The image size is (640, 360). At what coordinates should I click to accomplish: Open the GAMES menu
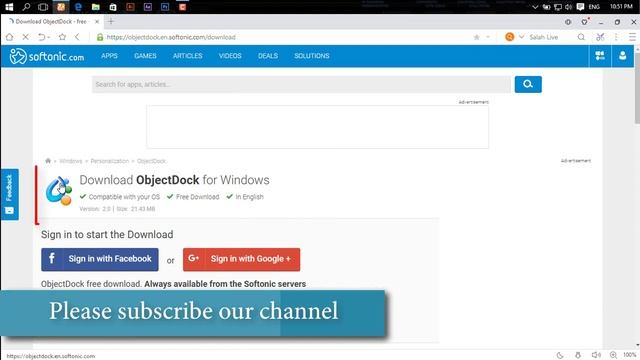tap(145, 56)
